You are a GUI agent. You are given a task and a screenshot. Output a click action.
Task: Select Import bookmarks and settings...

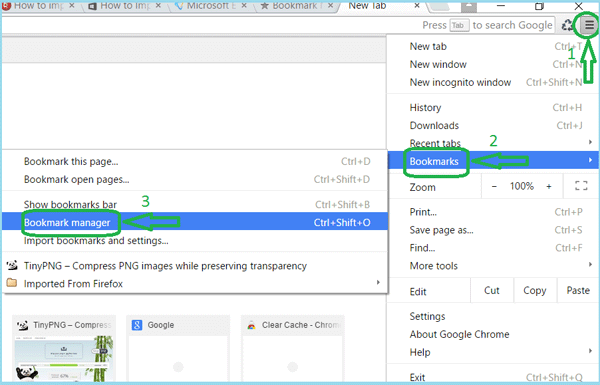(194, 241)
